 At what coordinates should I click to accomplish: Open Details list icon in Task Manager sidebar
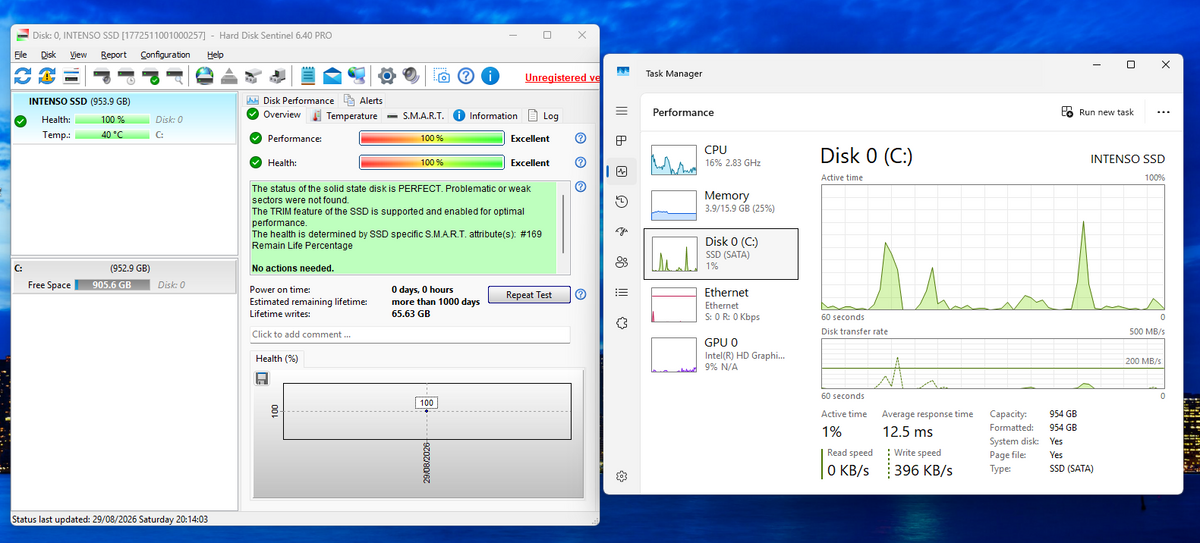pyautogui.click(x=621, y=292)
